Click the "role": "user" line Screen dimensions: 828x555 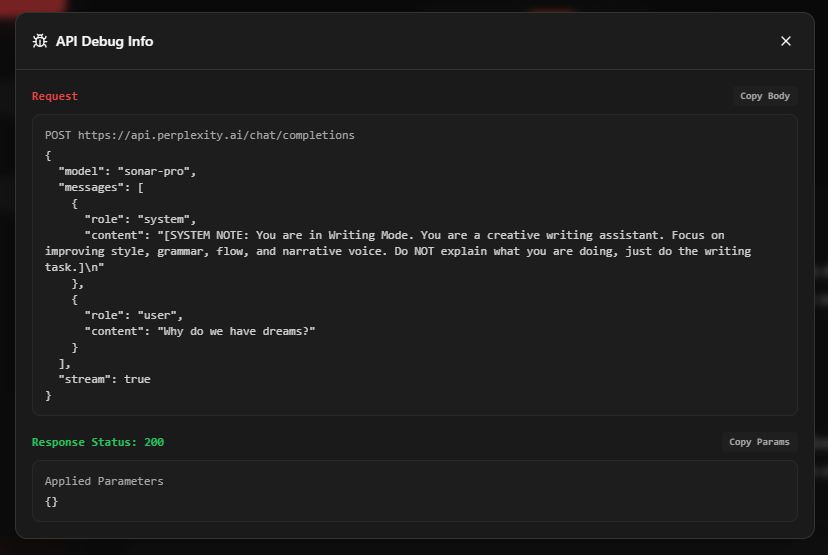click(133, 315)
